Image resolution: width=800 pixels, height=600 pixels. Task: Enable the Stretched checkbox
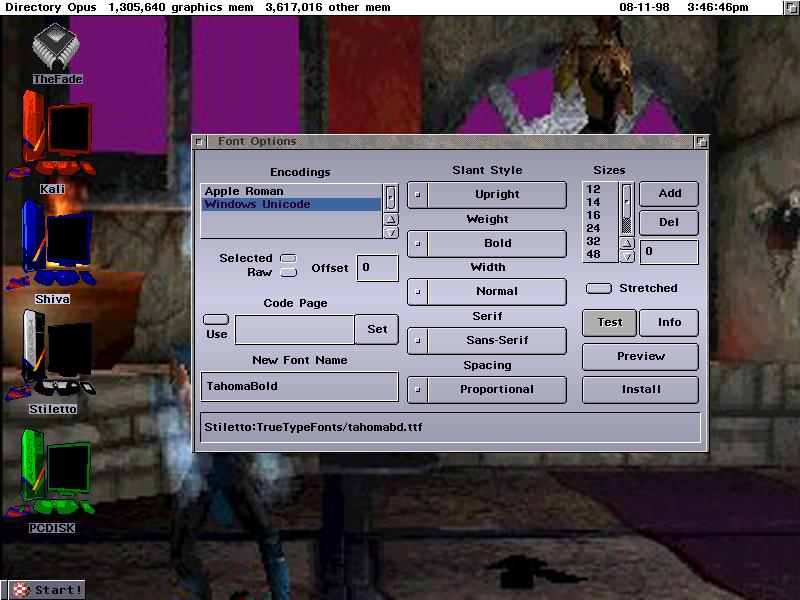click(x=598, y=289)
